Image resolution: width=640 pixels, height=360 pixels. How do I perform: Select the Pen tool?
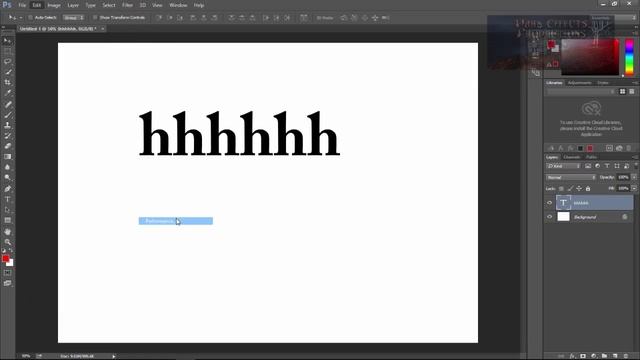(7, 189)
